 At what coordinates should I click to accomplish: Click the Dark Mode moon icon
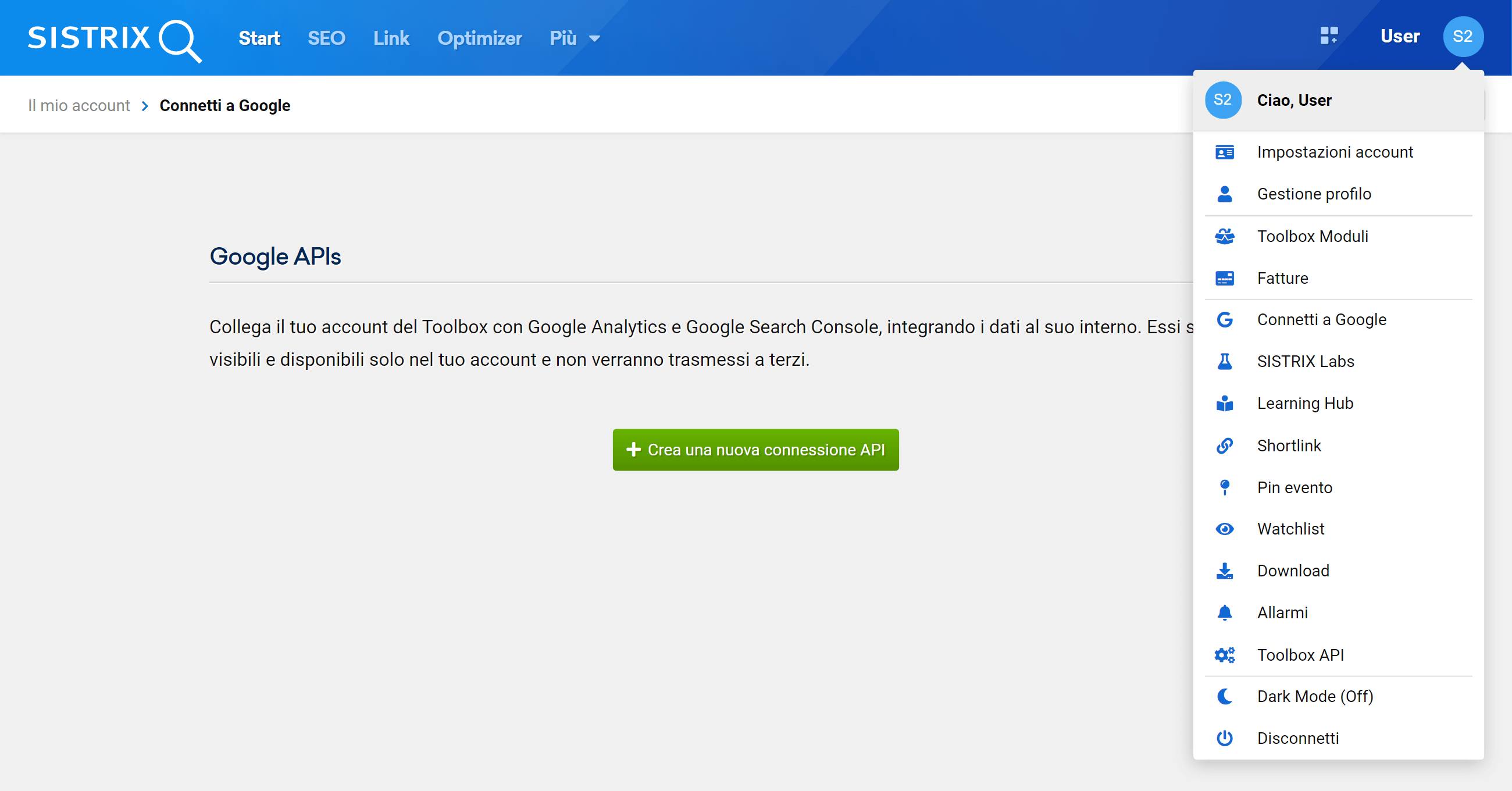tap(1224, 696)
